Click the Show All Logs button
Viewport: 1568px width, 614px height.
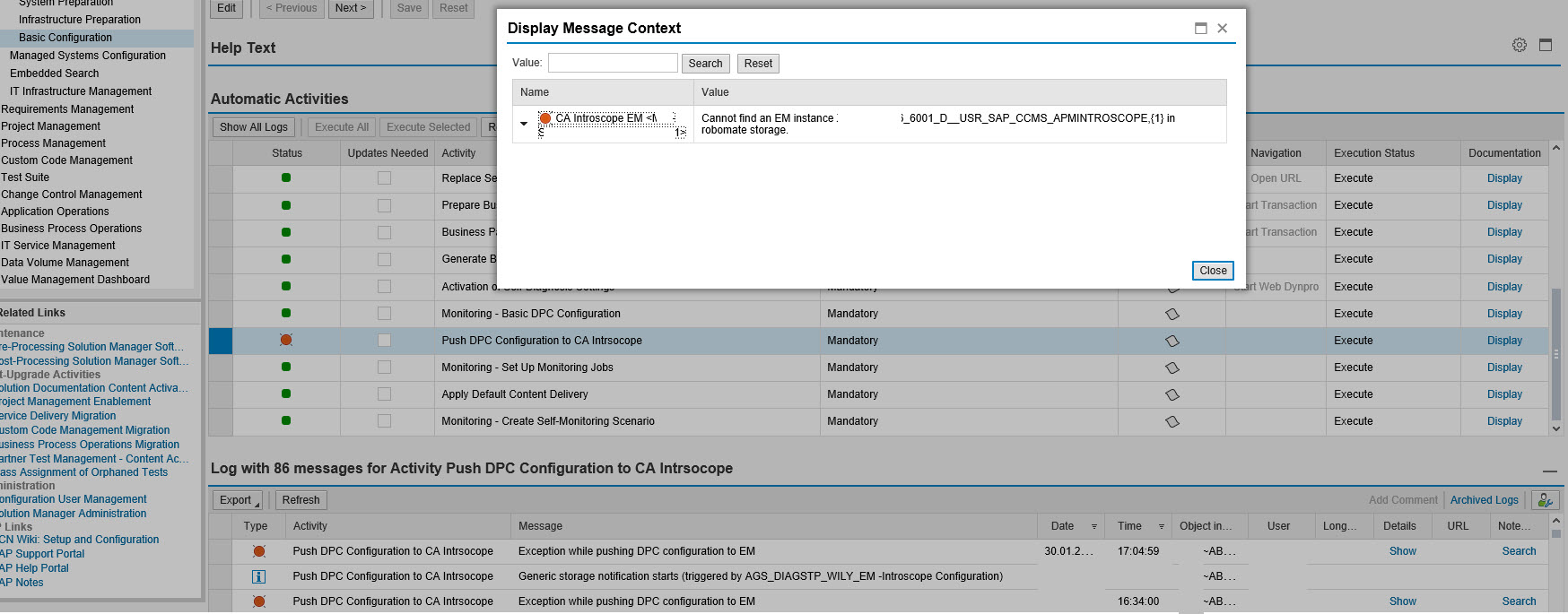(254, 127)
